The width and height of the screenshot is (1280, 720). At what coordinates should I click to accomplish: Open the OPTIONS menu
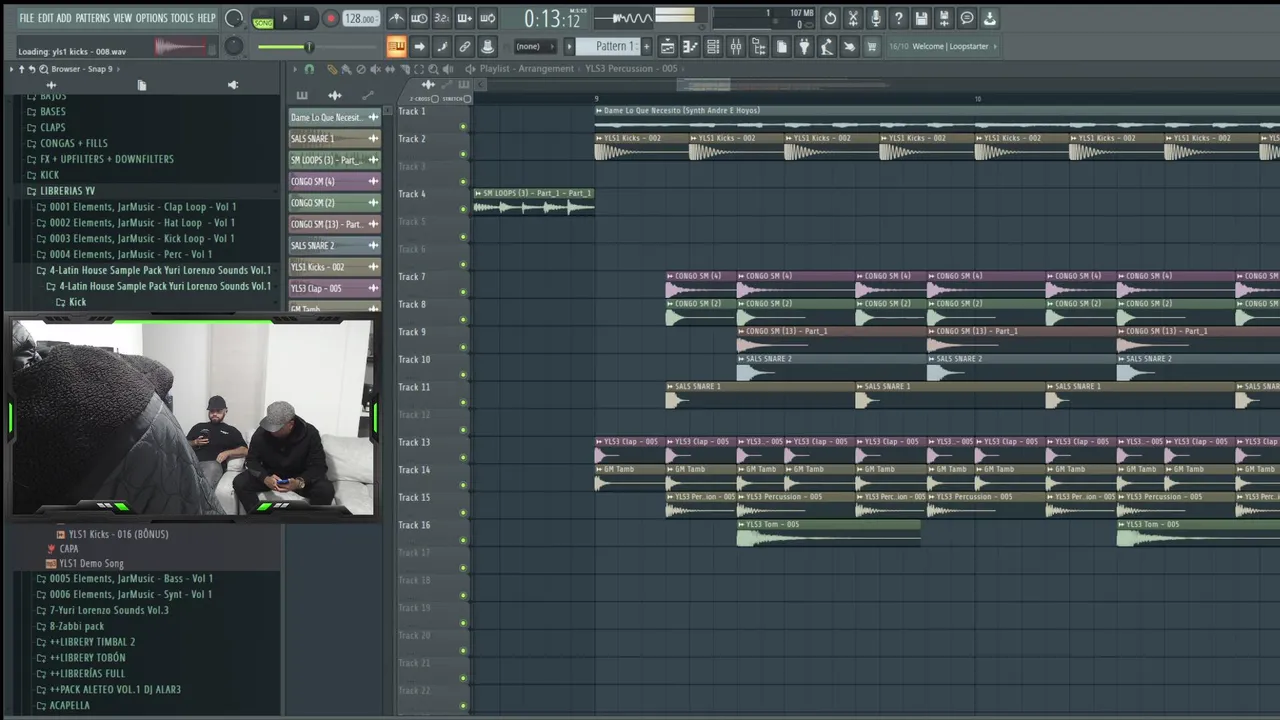[152, 18]
